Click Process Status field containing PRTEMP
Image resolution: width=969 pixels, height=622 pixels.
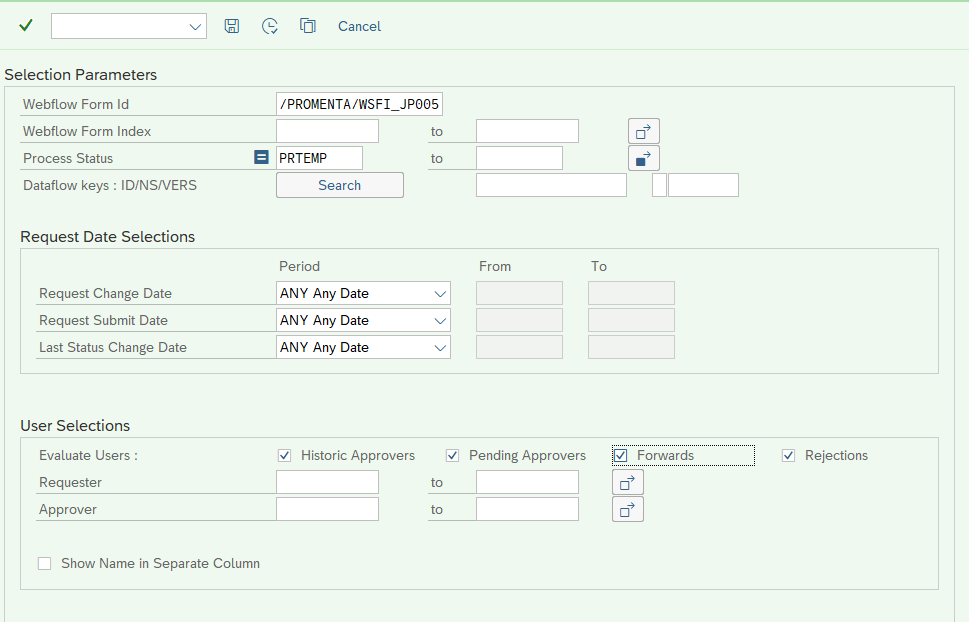319,158
